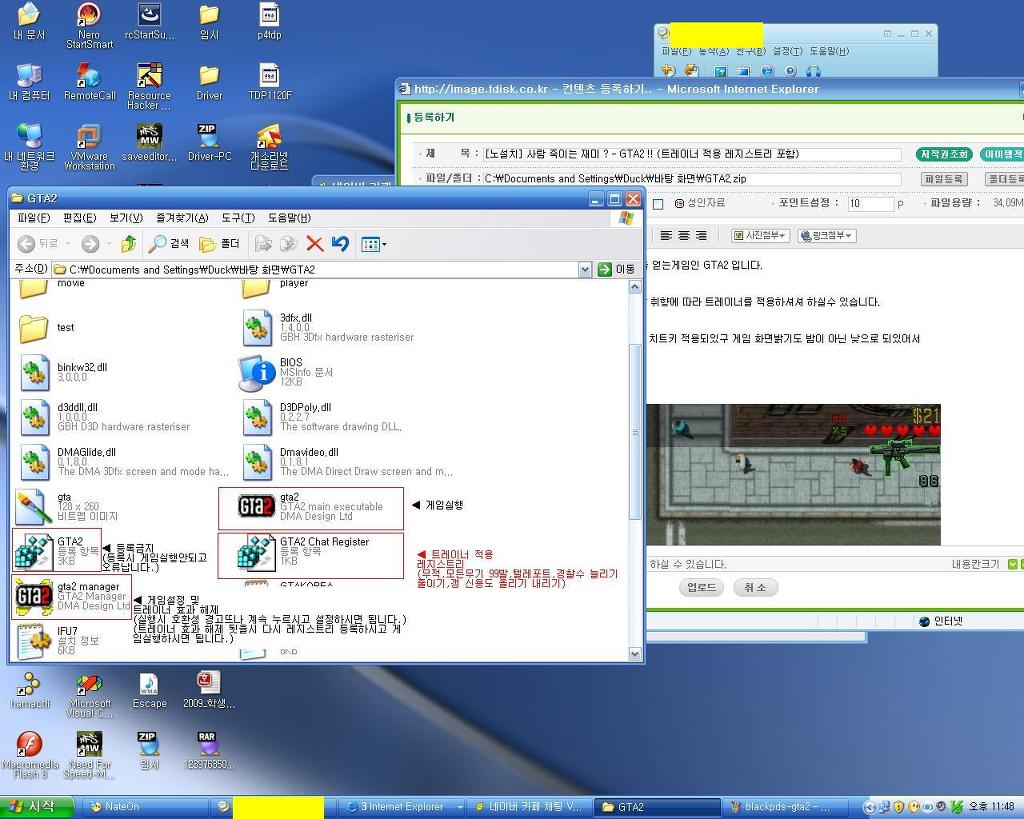Screen dimensions: 1024x819
Task: Open the Macromedia Flash 8 desktop icon
Action: tap(30, 755)
